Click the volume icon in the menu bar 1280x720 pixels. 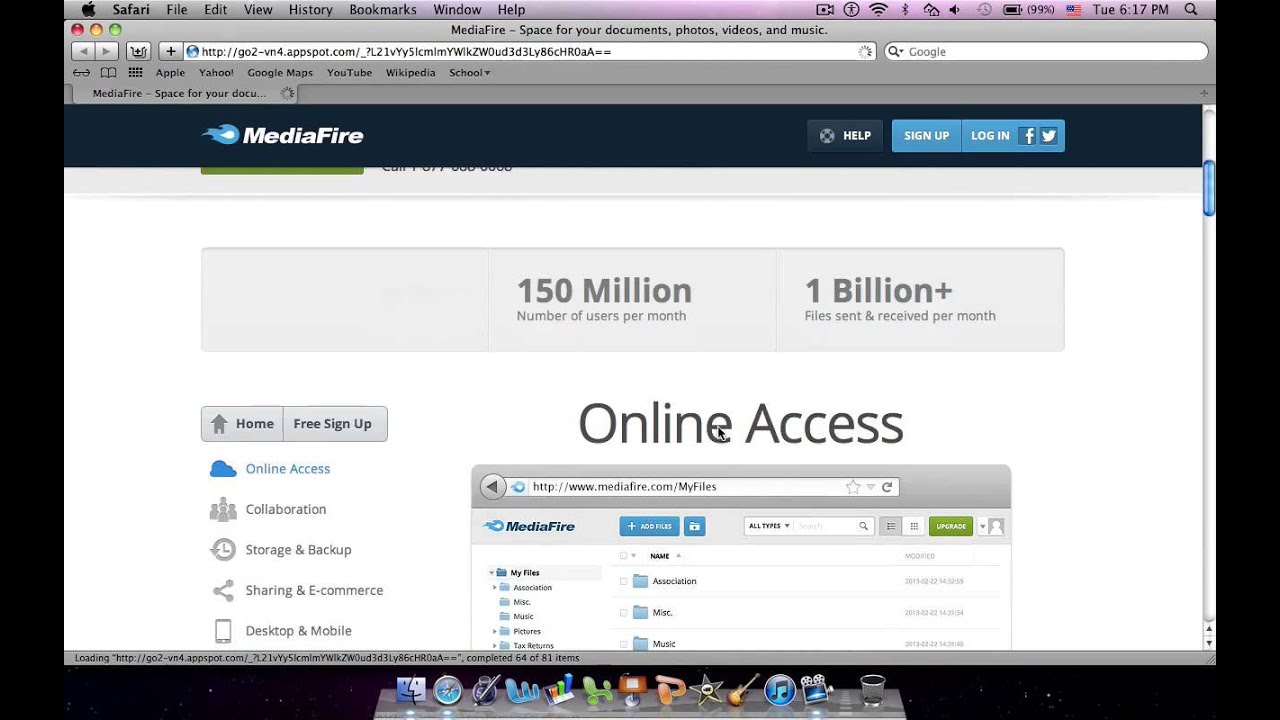[x=956, y=9]
